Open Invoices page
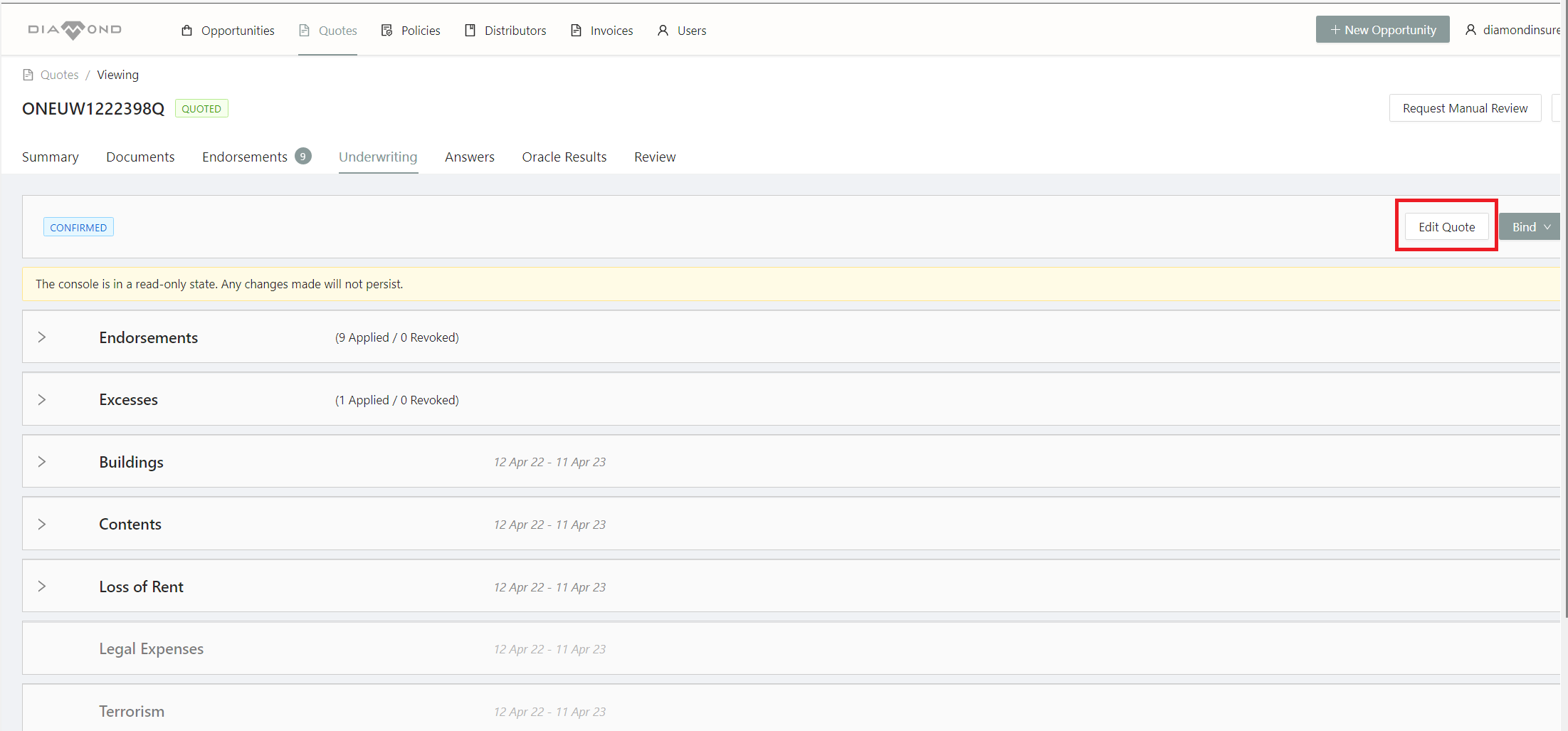This screenshot has height=731, width=1568. click(601, 31)
